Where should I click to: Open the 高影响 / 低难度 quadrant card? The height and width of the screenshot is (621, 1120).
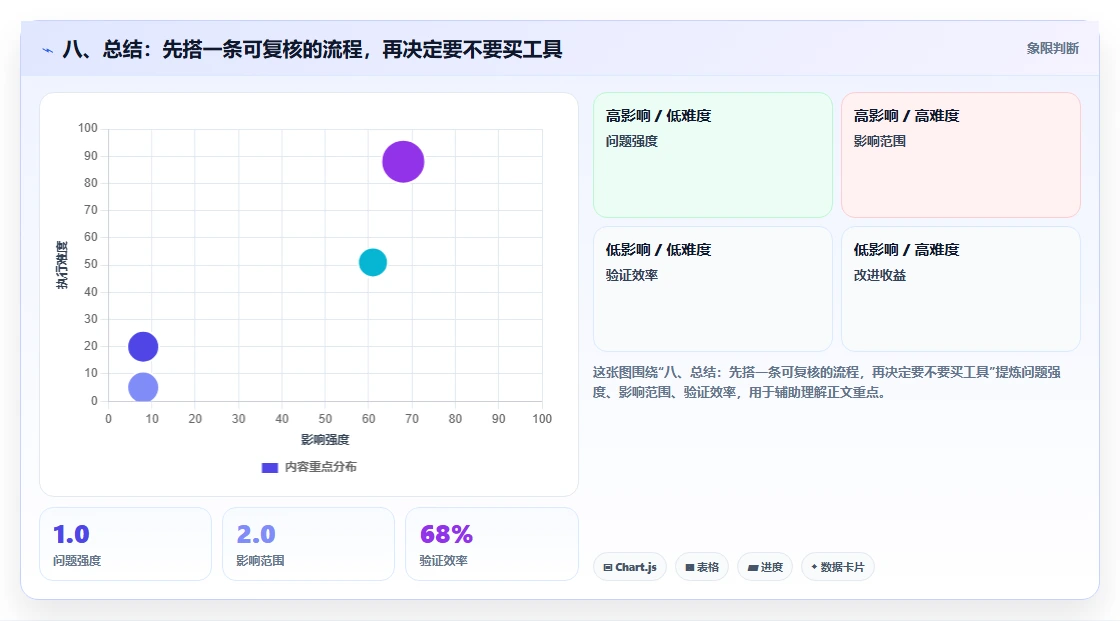tap(713, 155)
